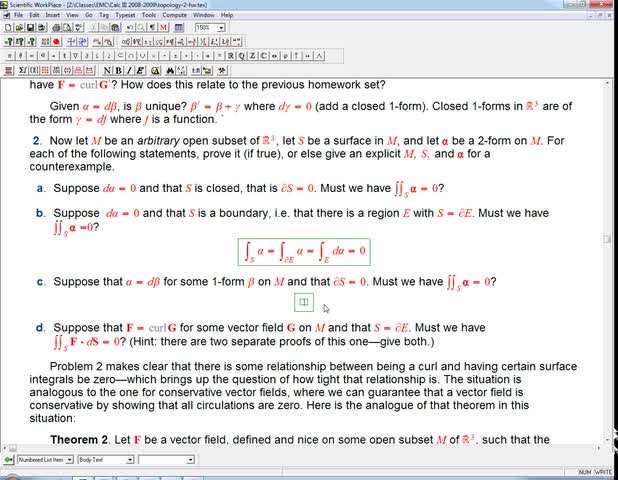Open a file with the Open icon
Screen dimensions: 618x480
(x=19, y=28)
